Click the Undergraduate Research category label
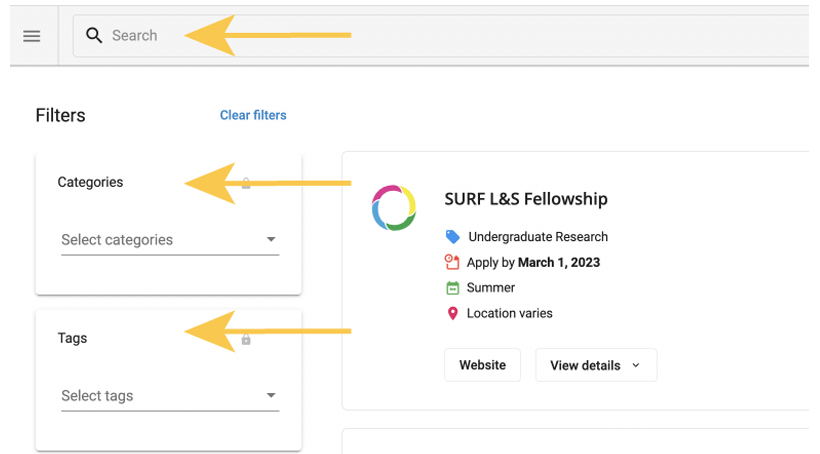The image size is (820, 454). (538, 237)
